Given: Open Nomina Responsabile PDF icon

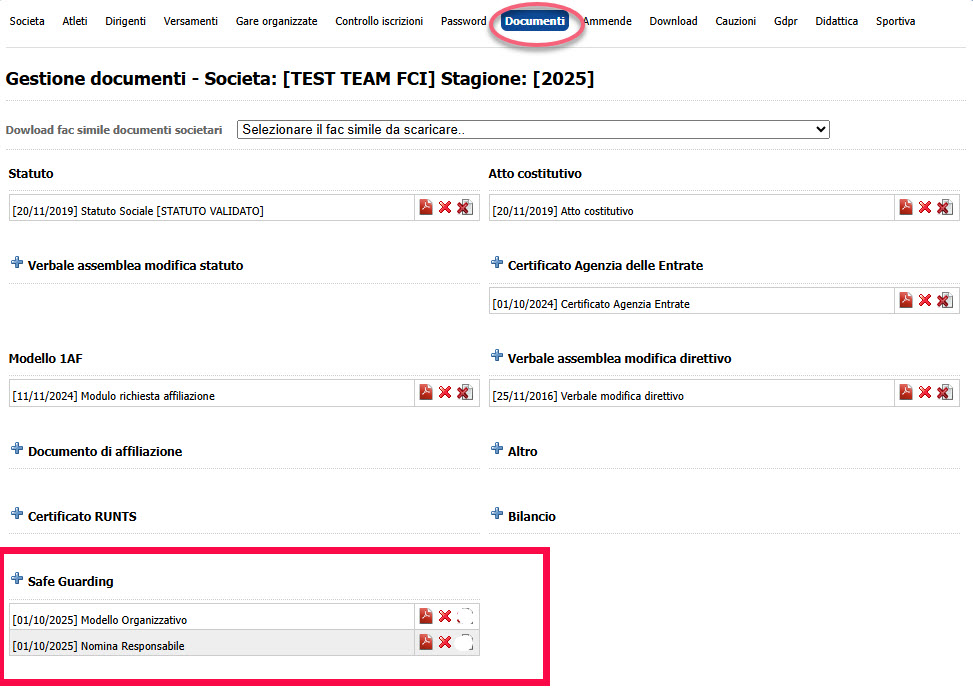Looking at the screenshot, I should (x=426, y=642).
